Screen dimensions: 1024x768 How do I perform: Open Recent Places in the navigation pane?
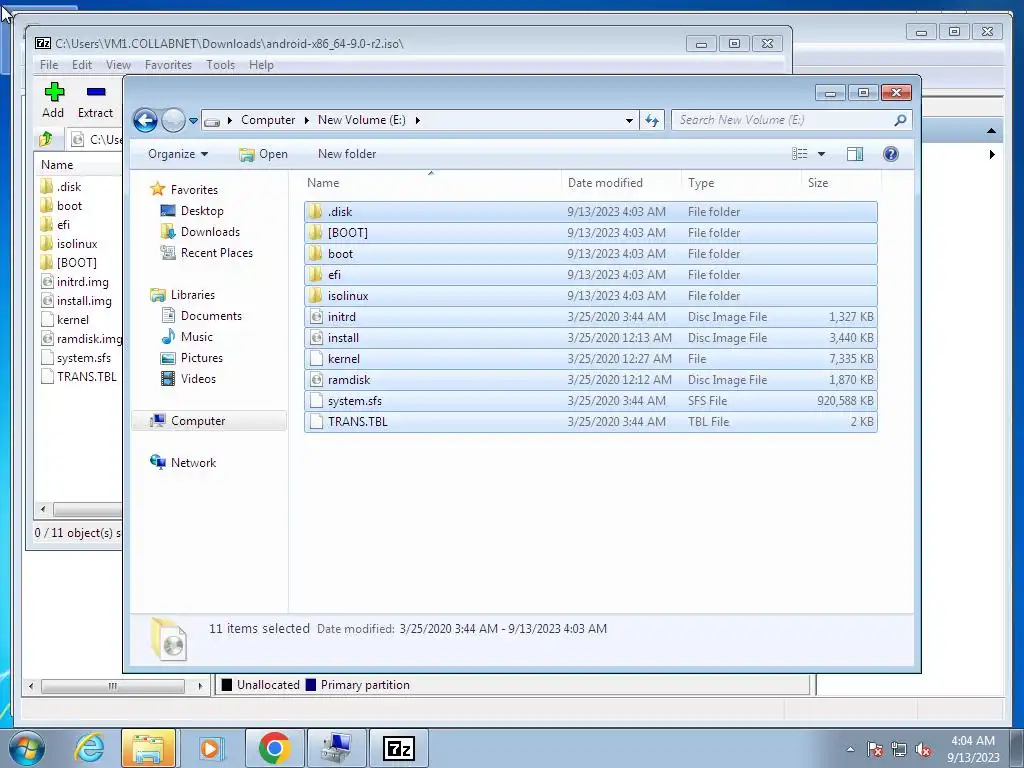coord(216,253)
